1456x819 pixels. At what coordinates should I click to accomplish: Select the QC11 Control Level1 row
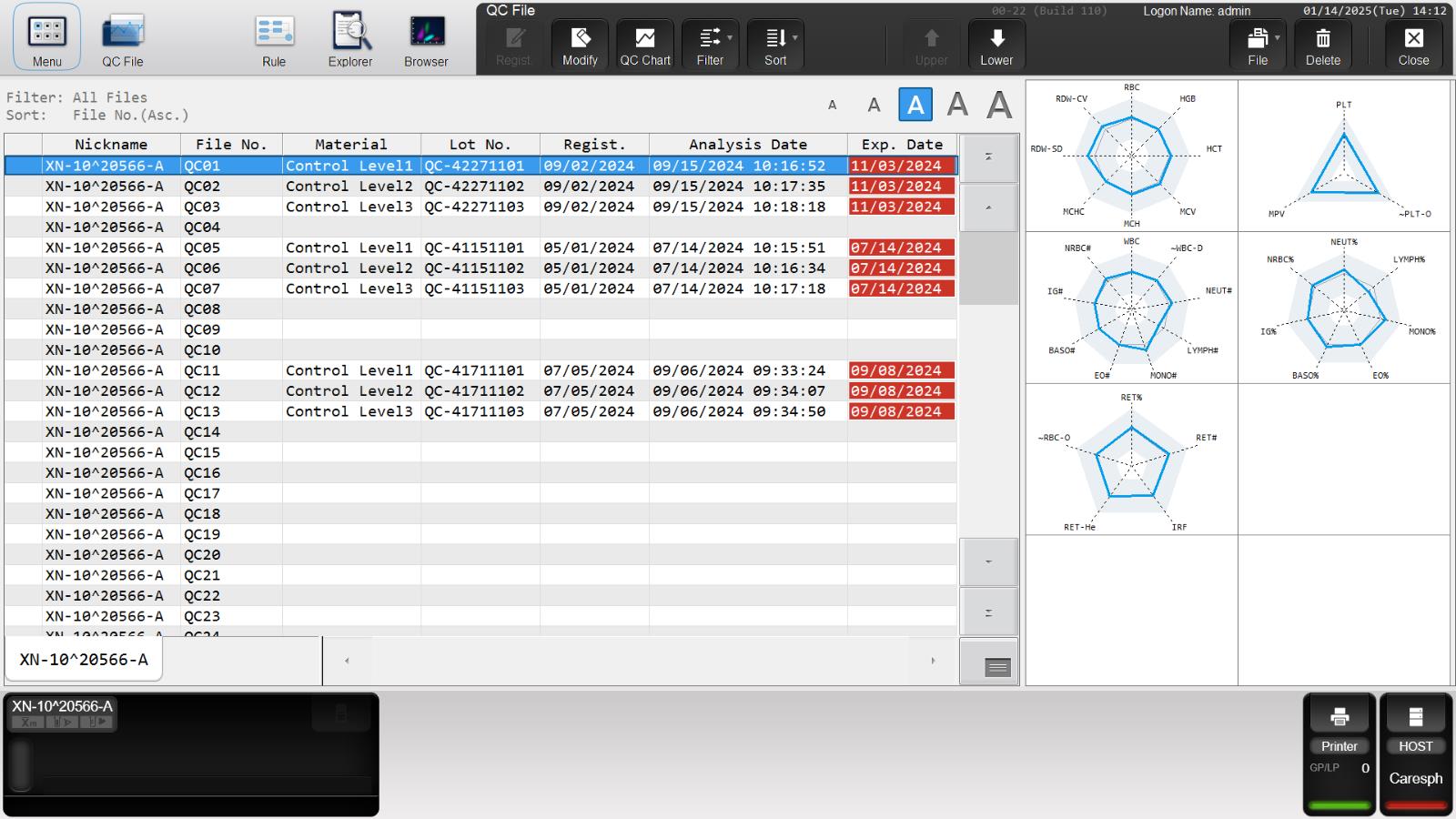click(480, 370)
